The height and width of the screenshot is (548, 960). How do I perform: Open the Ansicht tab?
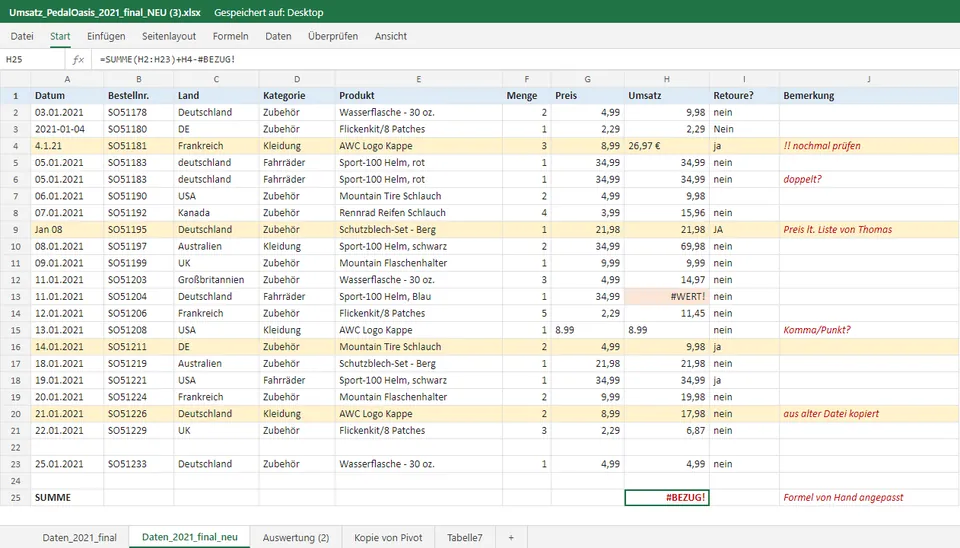pyautogui.click(x=391, y=36)
